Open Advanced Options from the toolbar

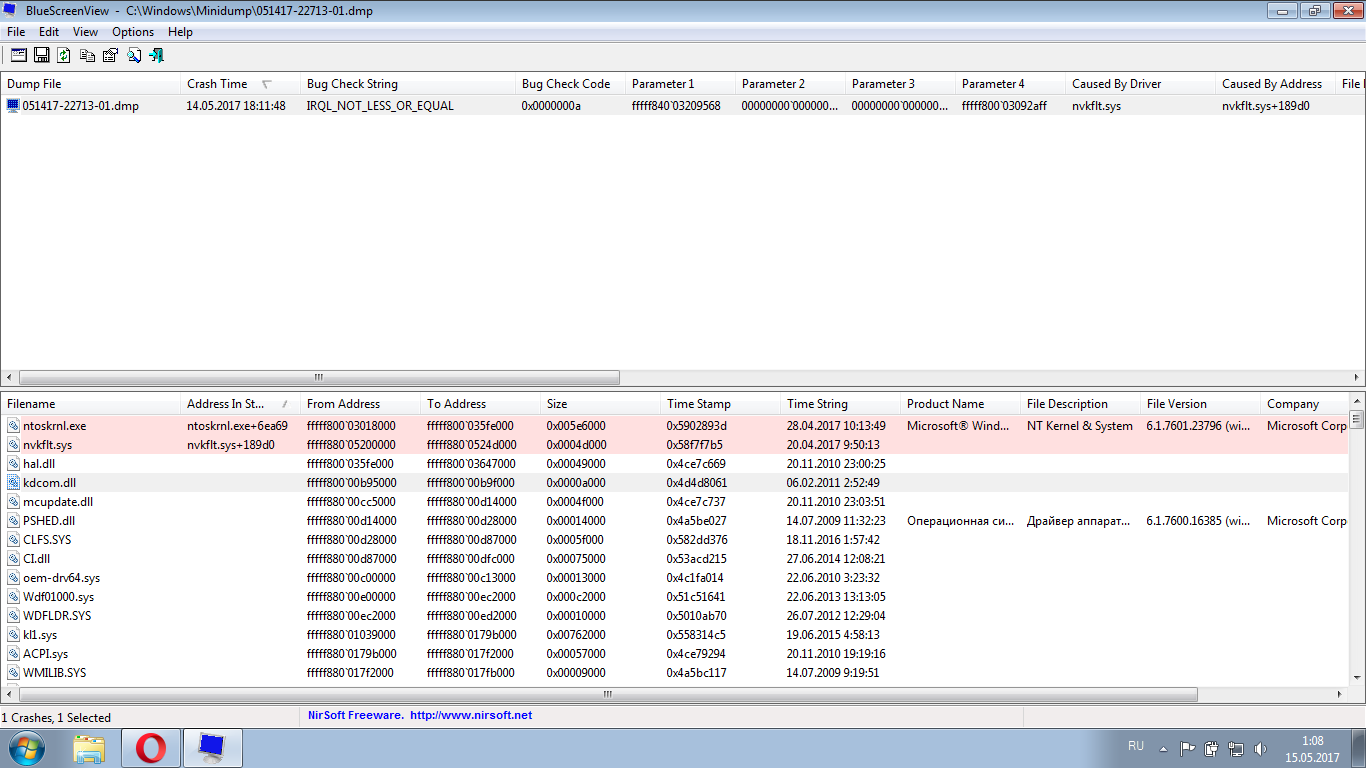point(19,55)
